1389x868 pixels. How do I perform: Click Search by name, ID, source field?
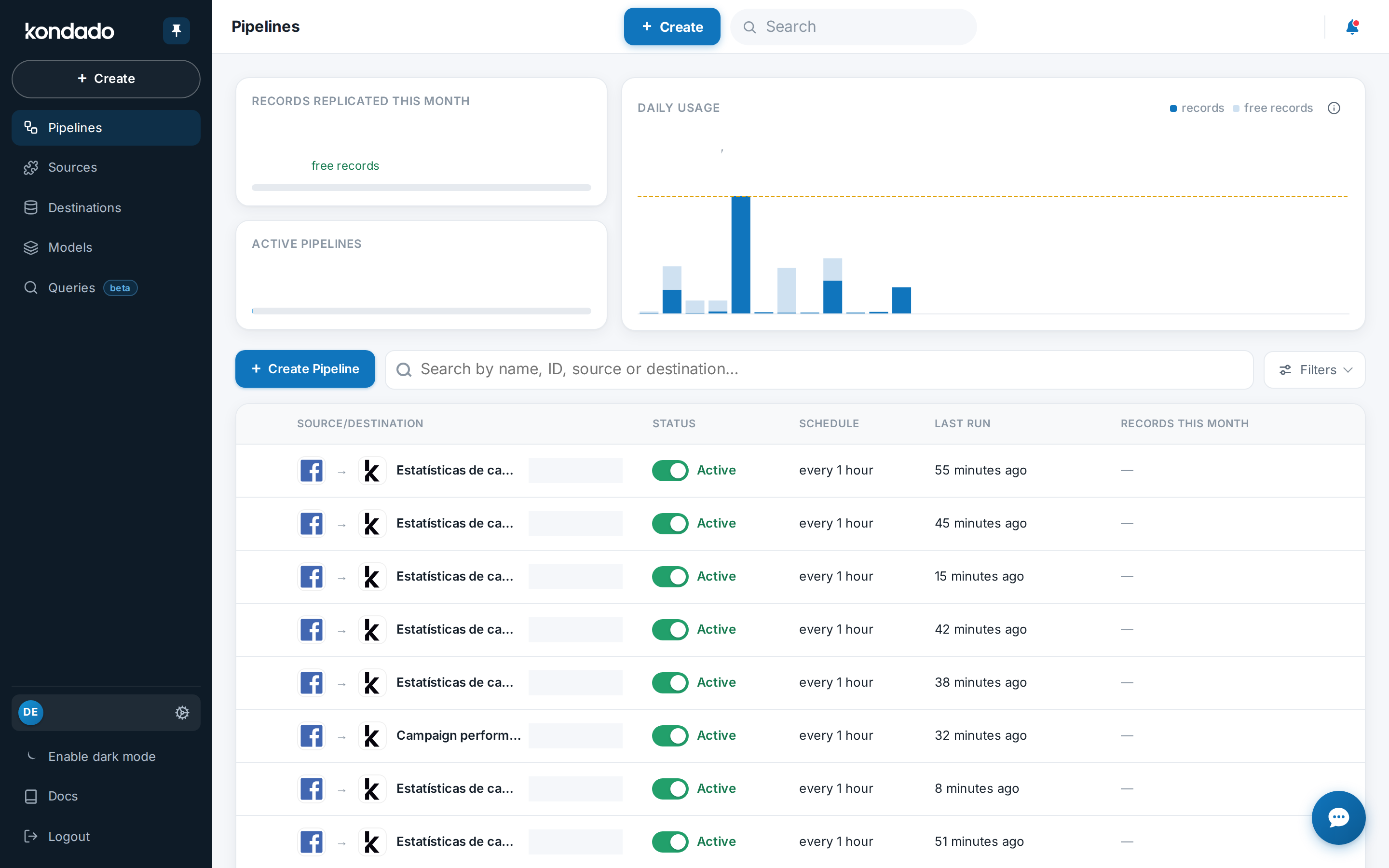pyautogui.click(x=819, y=370)
